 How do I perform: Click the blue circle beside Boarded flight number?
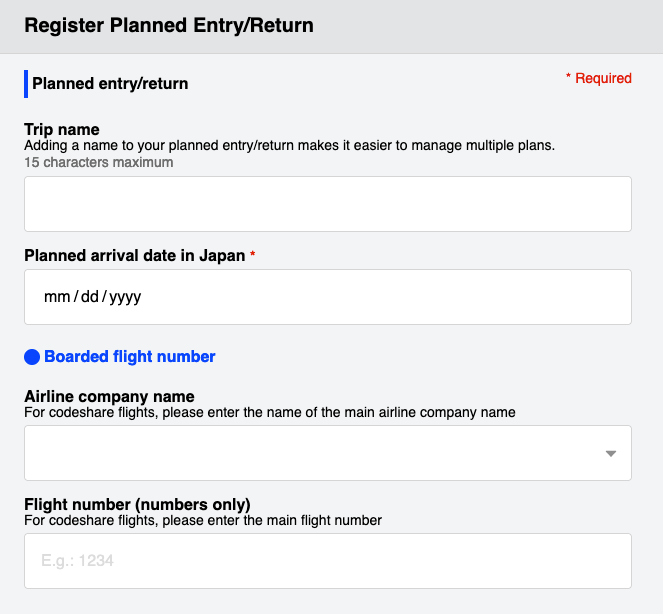tap(32, 357)
